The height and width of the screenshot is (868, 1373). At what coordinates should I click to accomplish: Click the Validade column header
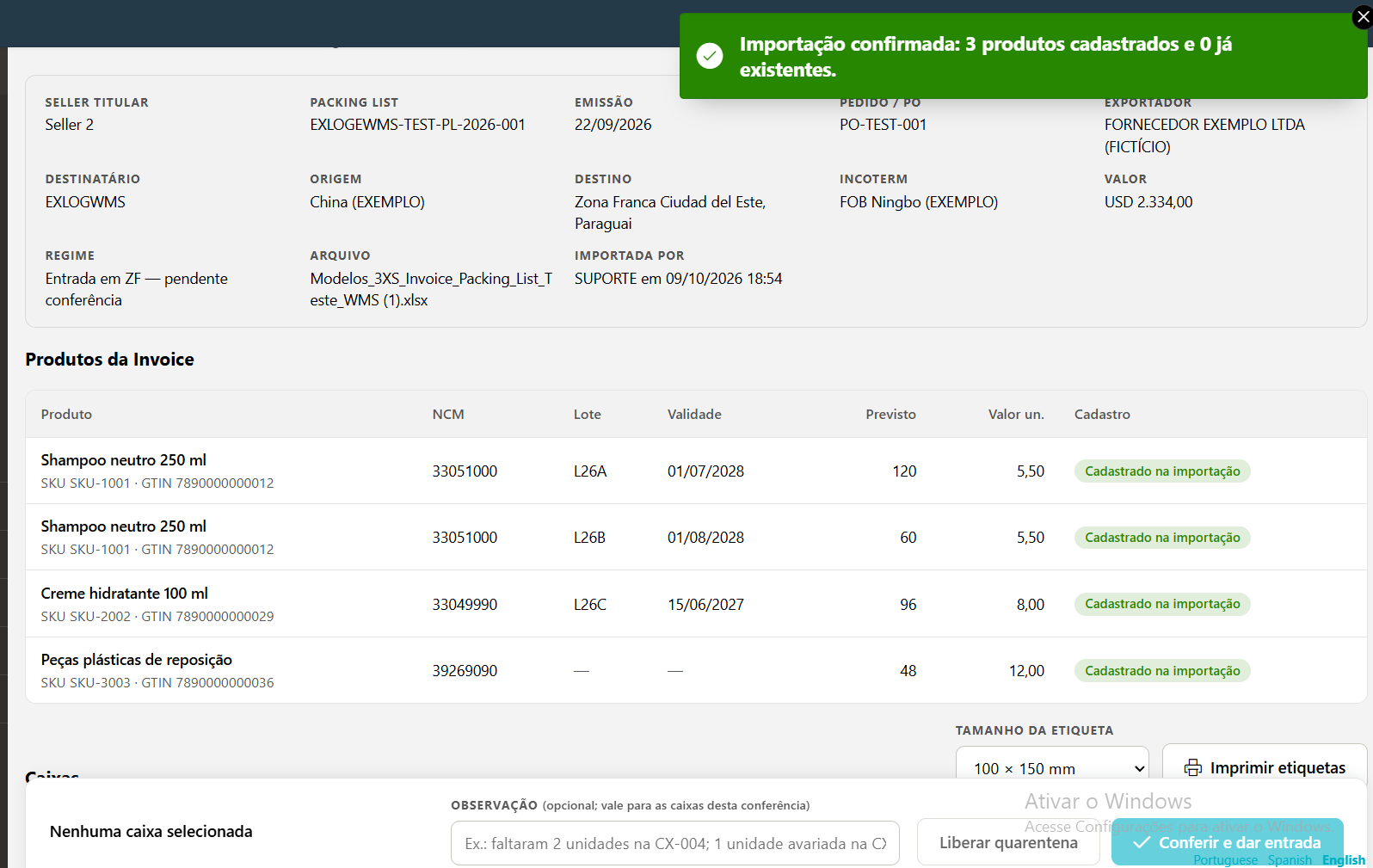(694, 414)
